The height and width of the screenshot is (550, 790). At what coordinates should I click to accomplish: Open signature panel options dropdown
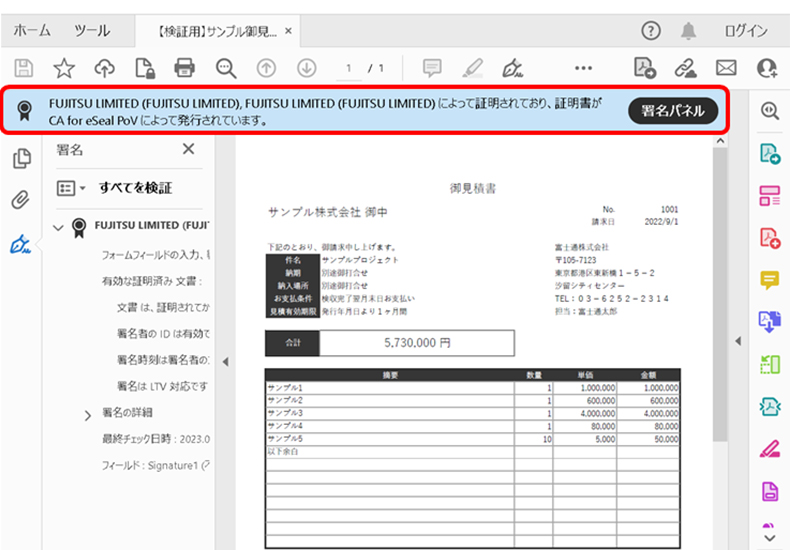(71, 188)
